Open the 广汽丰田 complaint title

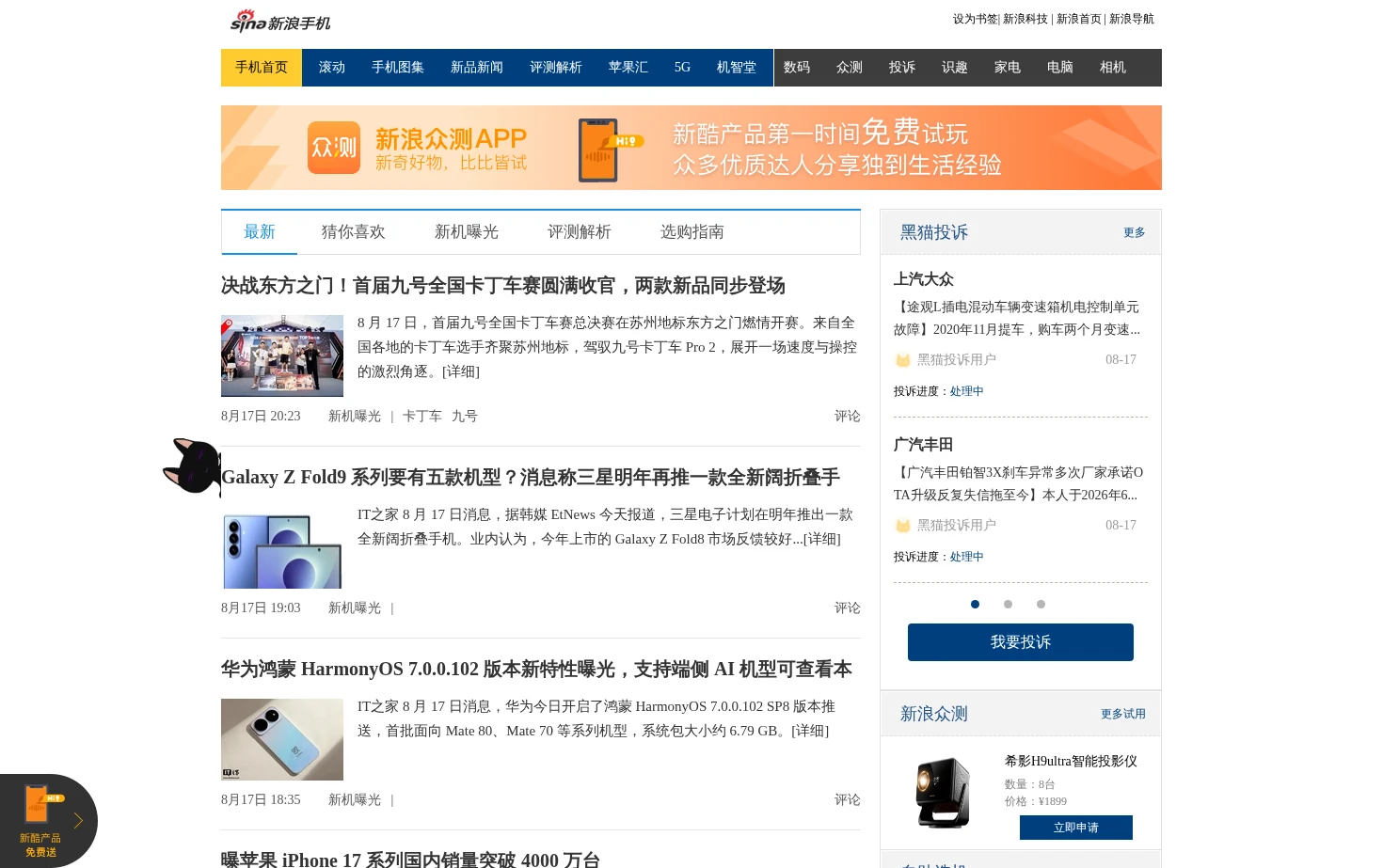click(924, 445)
